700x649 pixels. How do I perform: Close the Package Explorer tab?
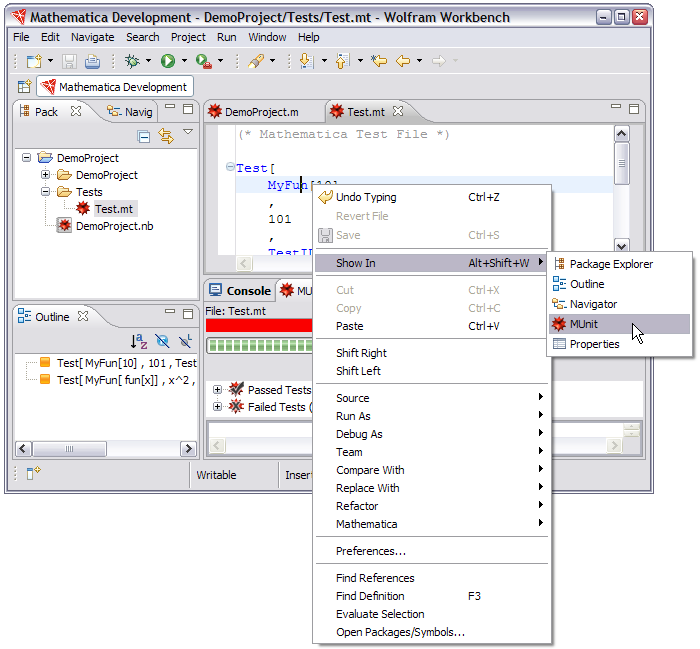(76, 111)
